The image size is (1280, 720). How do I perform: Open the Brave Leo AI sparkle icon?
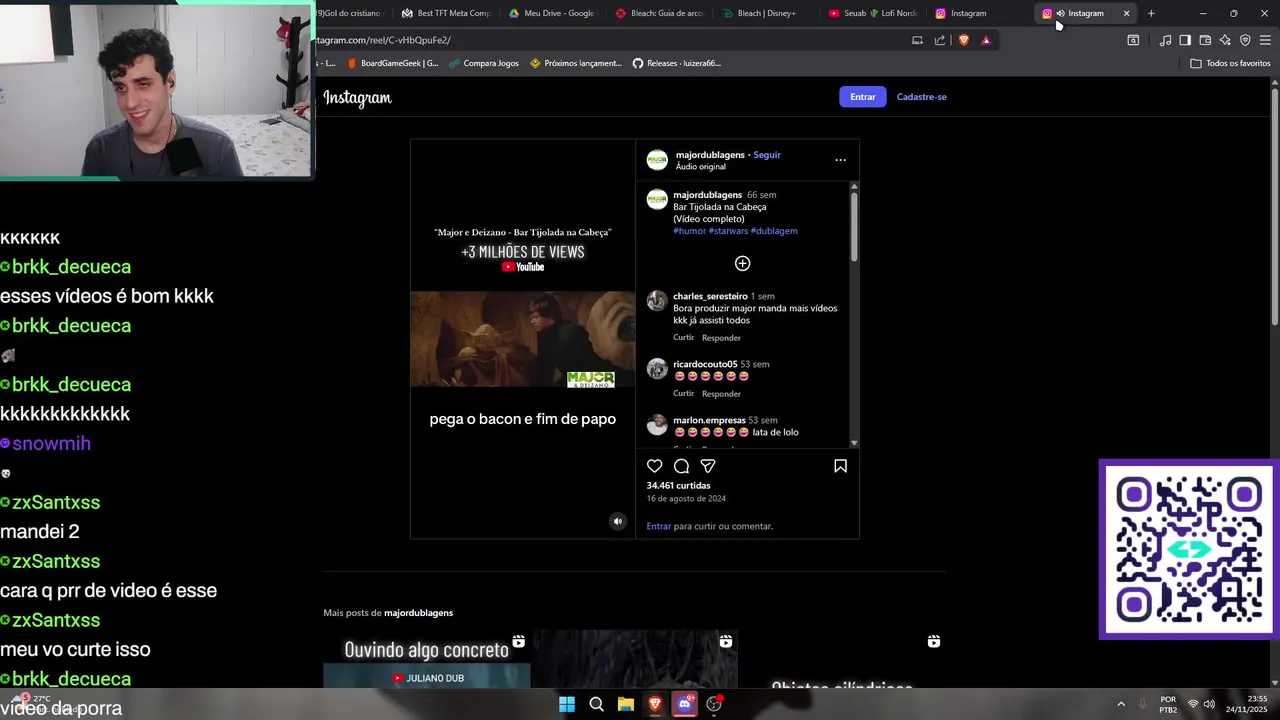(1225, 40)
